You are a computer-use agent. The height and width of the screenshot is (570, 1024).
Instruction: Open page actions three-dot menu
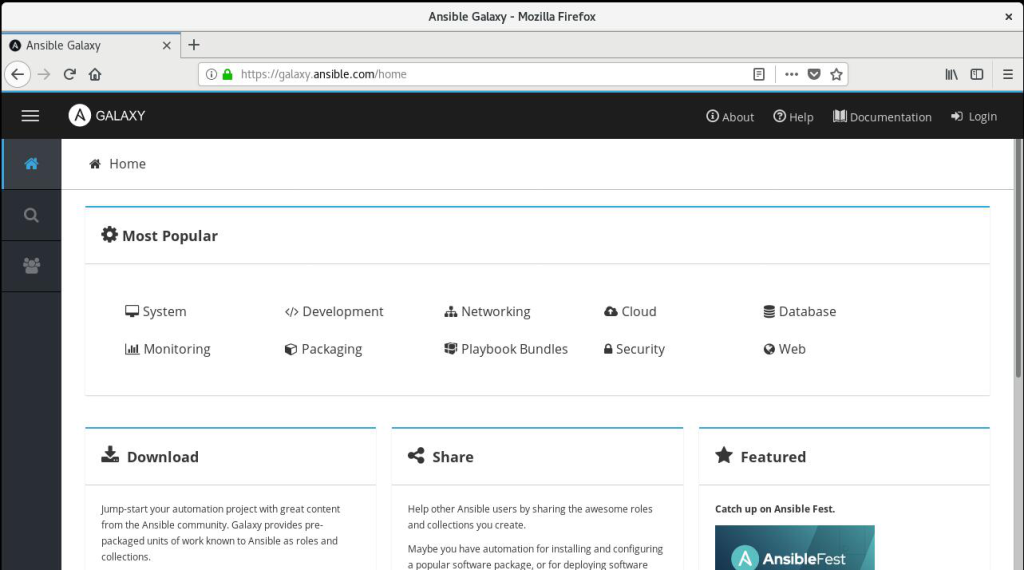[792, 74]
